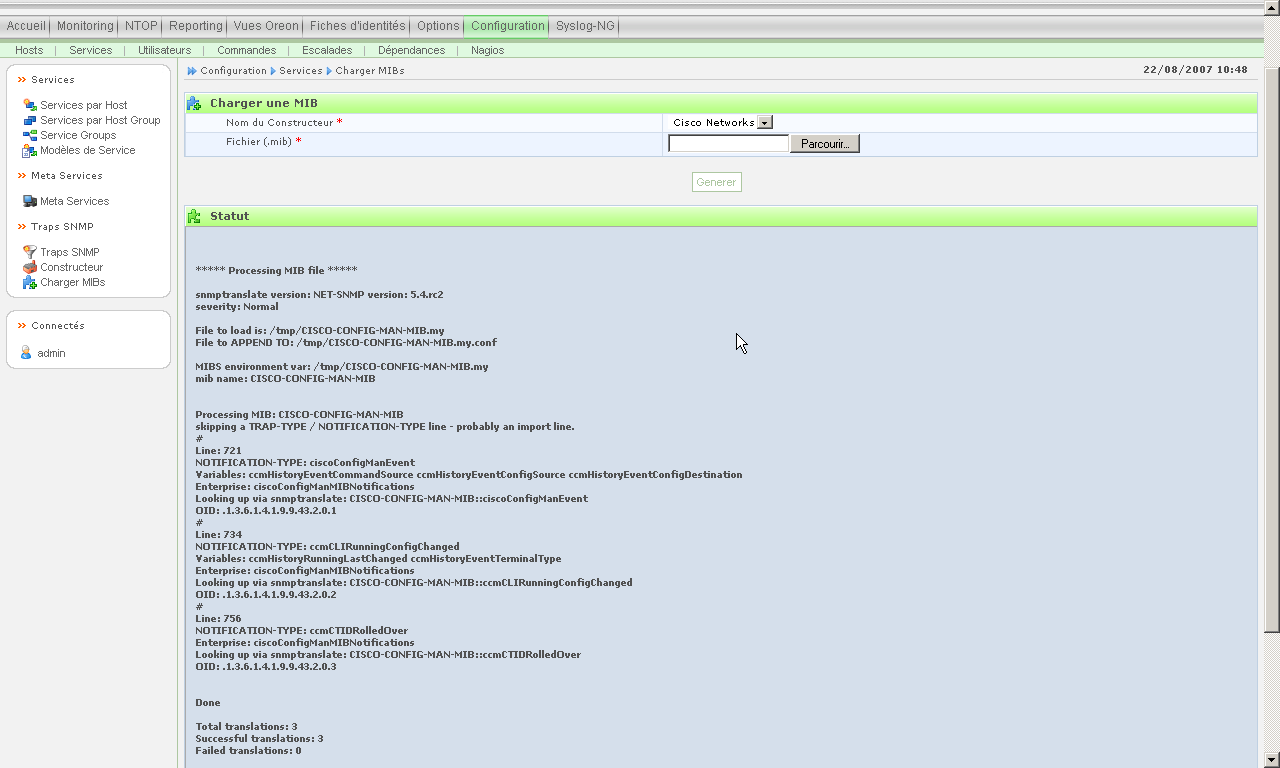Open Services par Host Group link
The width and height of the screenshot is (1280, 768).
pyautogui.click(x=100, y=120)
